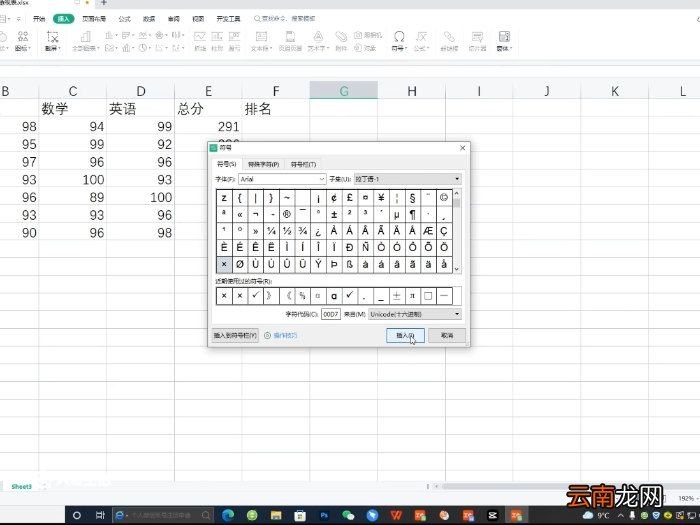Click the 取消 (Cancel) button in dialog
Screen dimensions: 700x525
click(447, 335)
